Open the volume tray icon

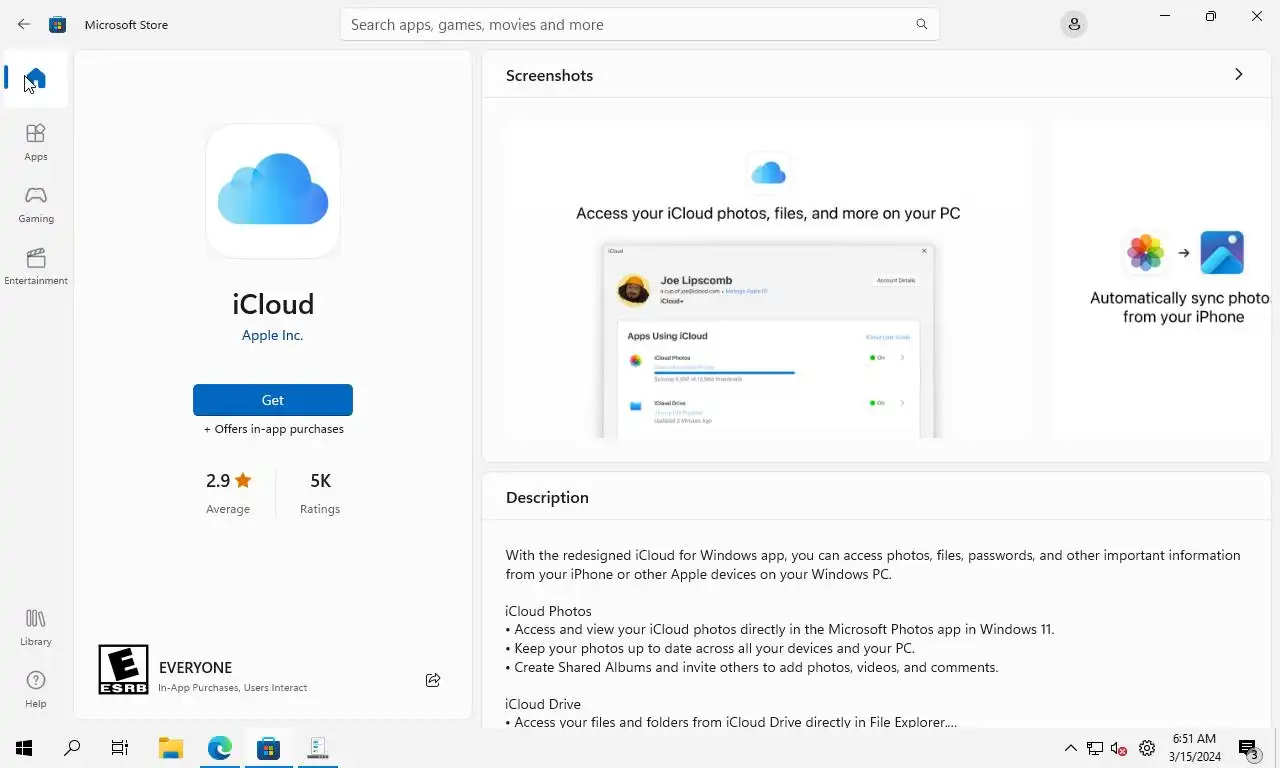tap(1119, 748)
